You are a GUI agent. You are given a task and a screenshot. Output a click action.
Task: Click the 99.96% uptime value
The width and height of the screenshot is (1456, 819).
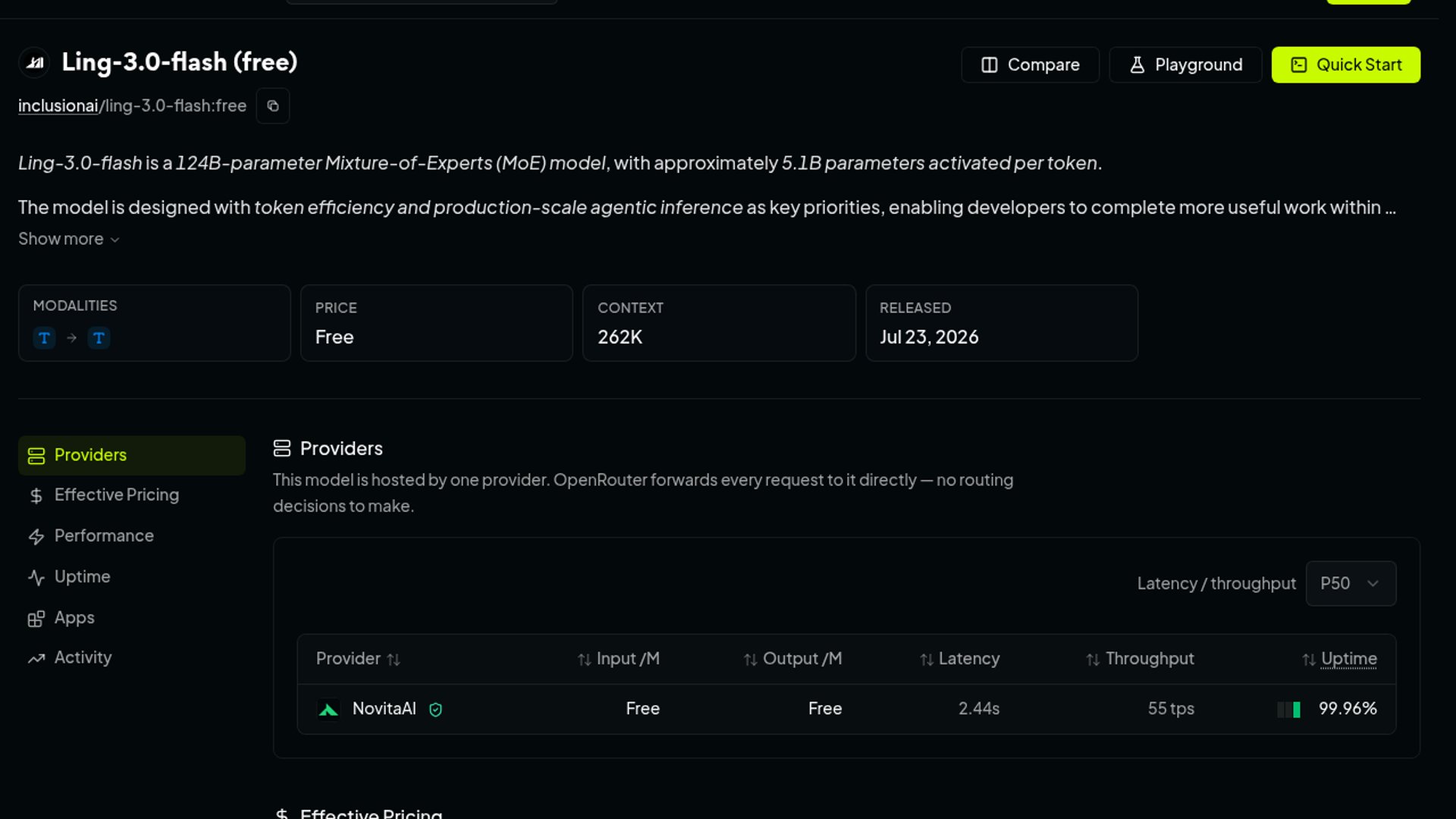1348,709
